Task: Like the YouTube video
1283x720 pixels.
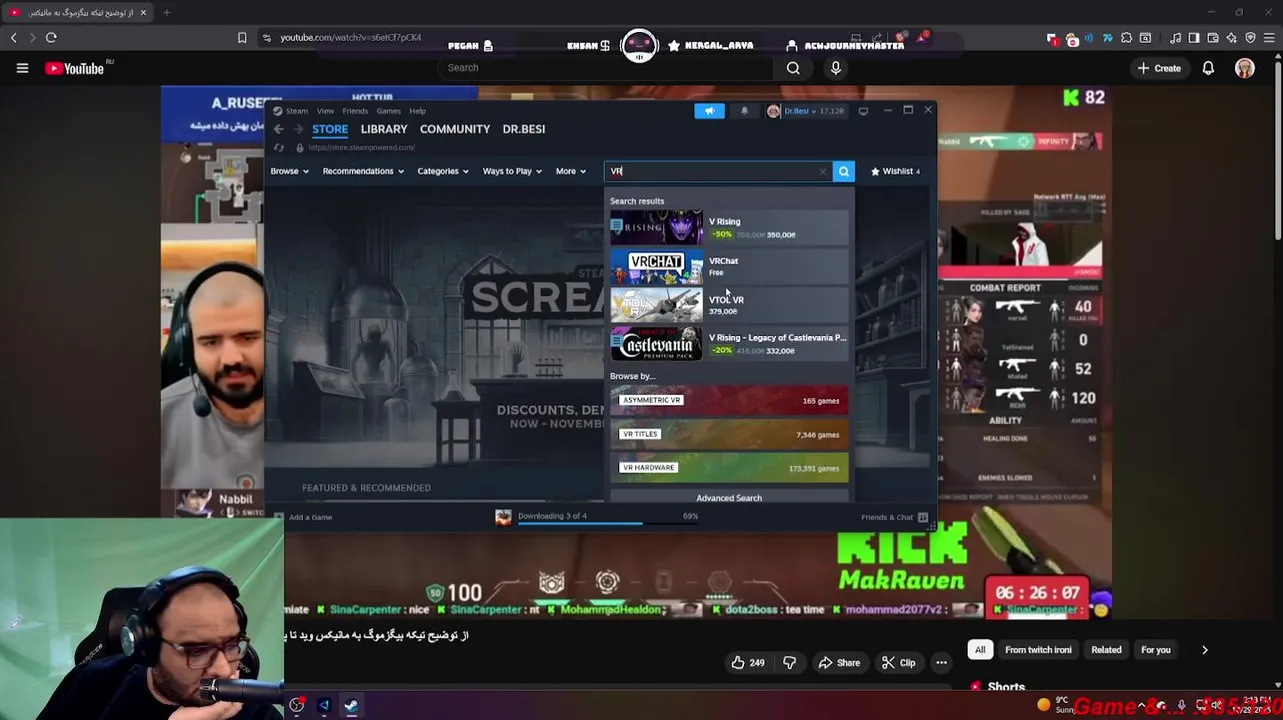Action: pyautogui.click(x=747, y=662)
